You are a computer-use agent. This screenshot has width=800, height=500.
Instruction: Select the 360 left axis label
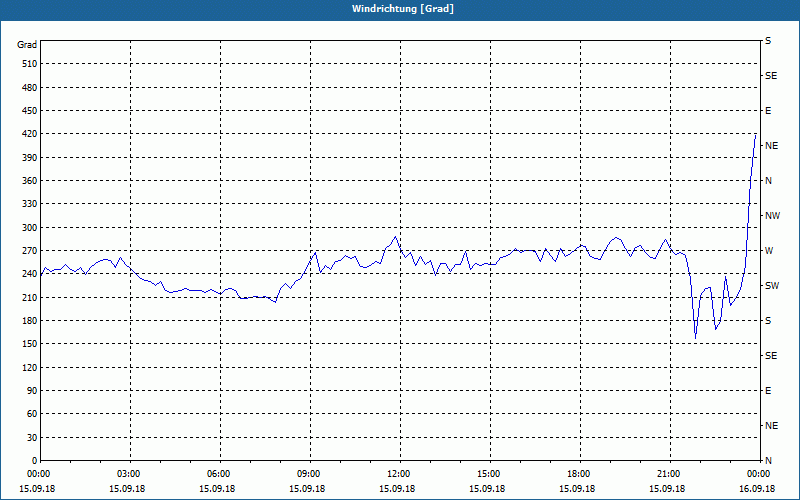click(30, 181)
